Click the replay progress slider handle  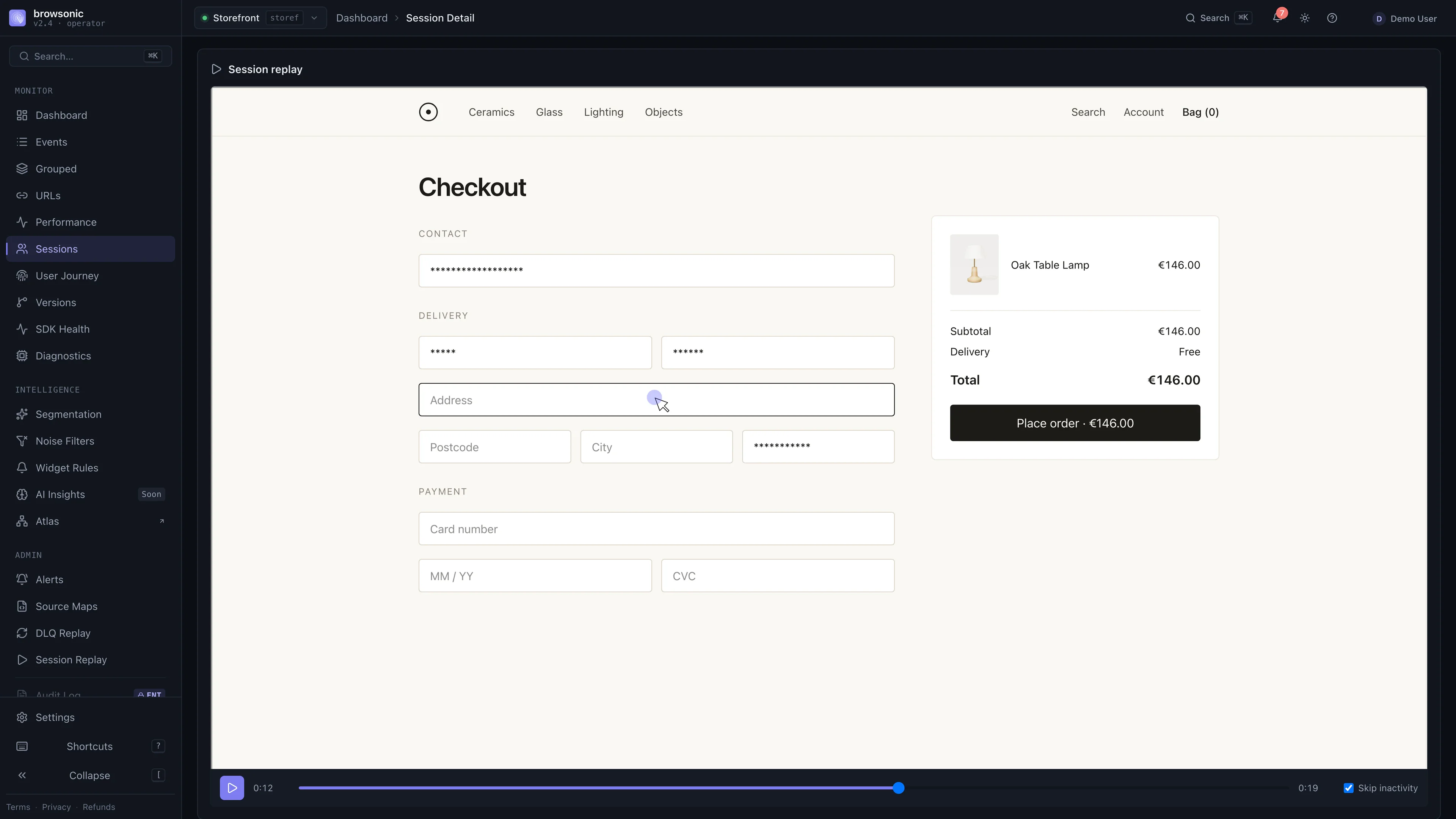pos(899,788)
